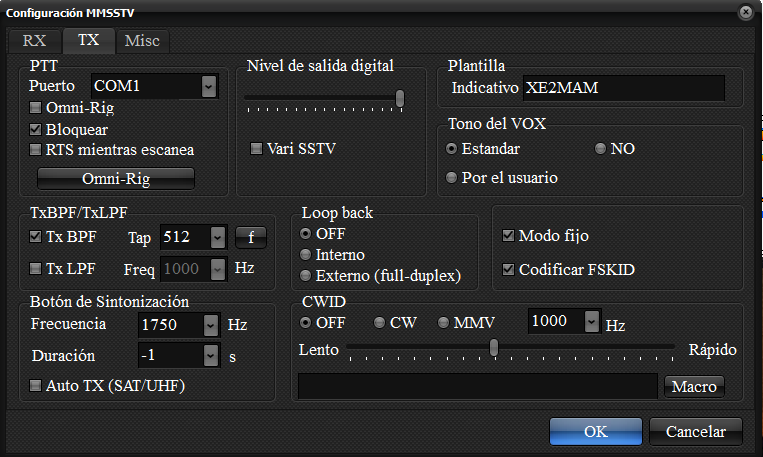
Task: Click the Lento-Rápido speed slider handle
Action: point(494,347)
